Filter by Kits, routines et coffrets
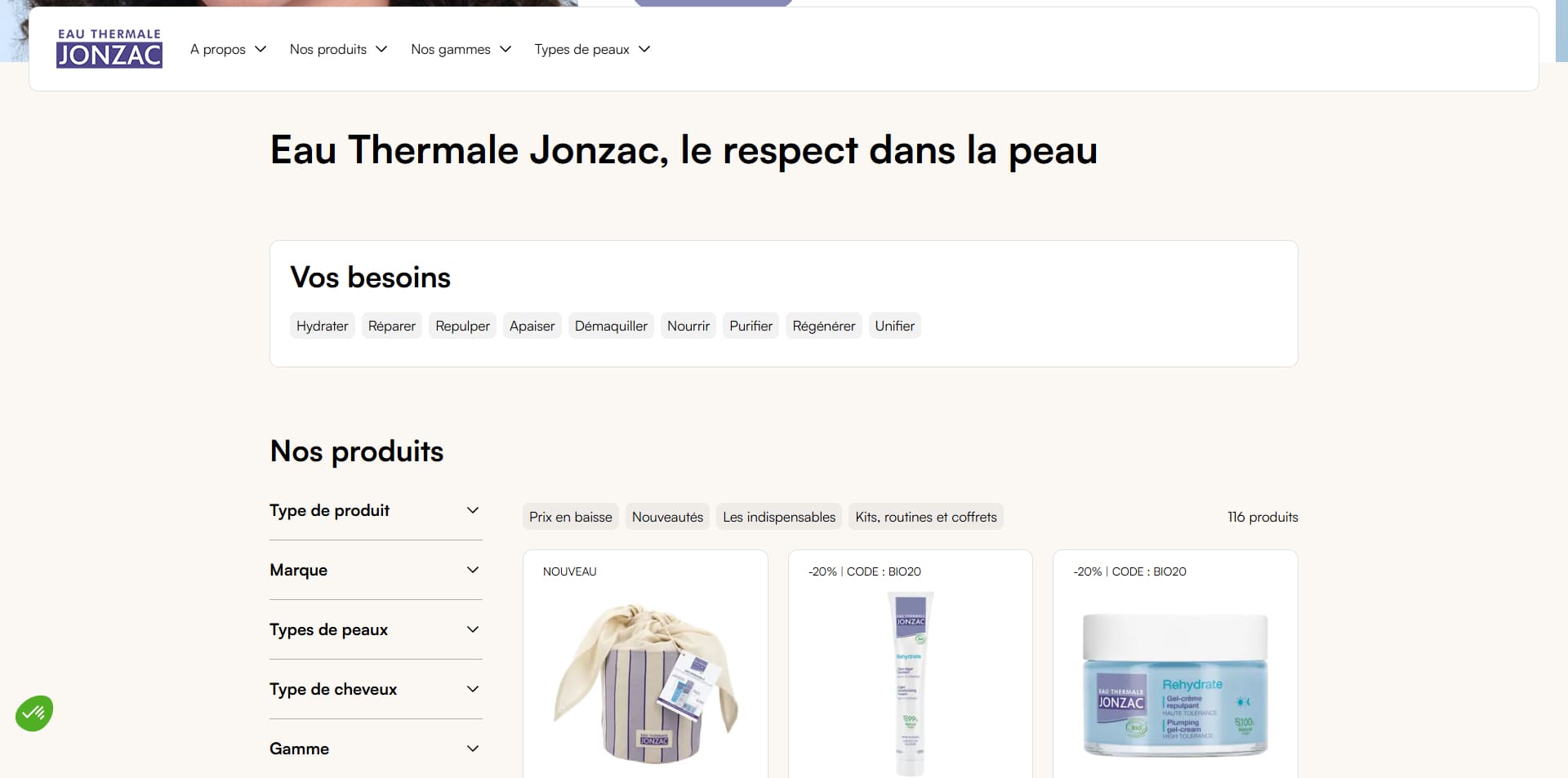The image size is (1568, 778). 926,517
